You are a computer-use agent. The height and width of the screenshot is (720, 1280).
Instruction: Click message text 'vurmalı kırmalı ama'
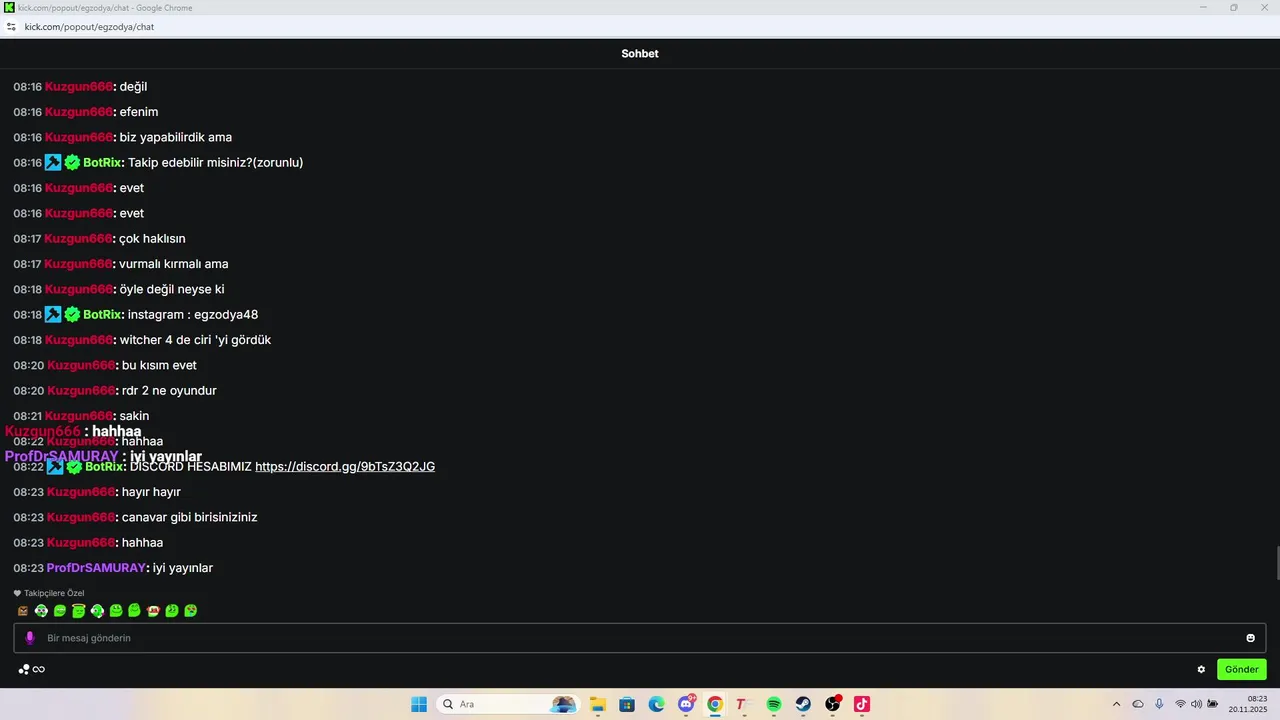[x=174, y=264]
